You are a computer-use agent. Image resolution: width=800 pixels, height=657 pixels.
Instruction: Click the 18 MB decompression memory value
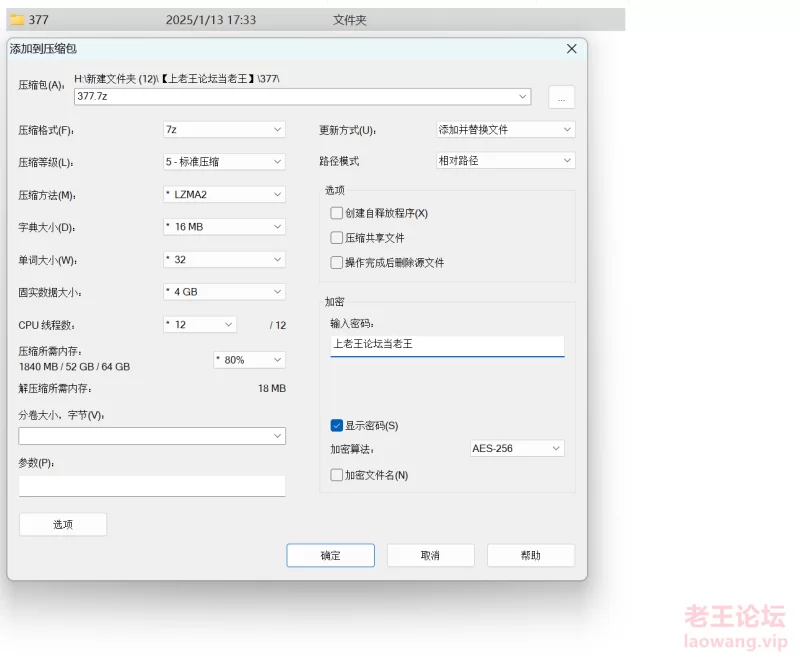[x=272, y=389]
